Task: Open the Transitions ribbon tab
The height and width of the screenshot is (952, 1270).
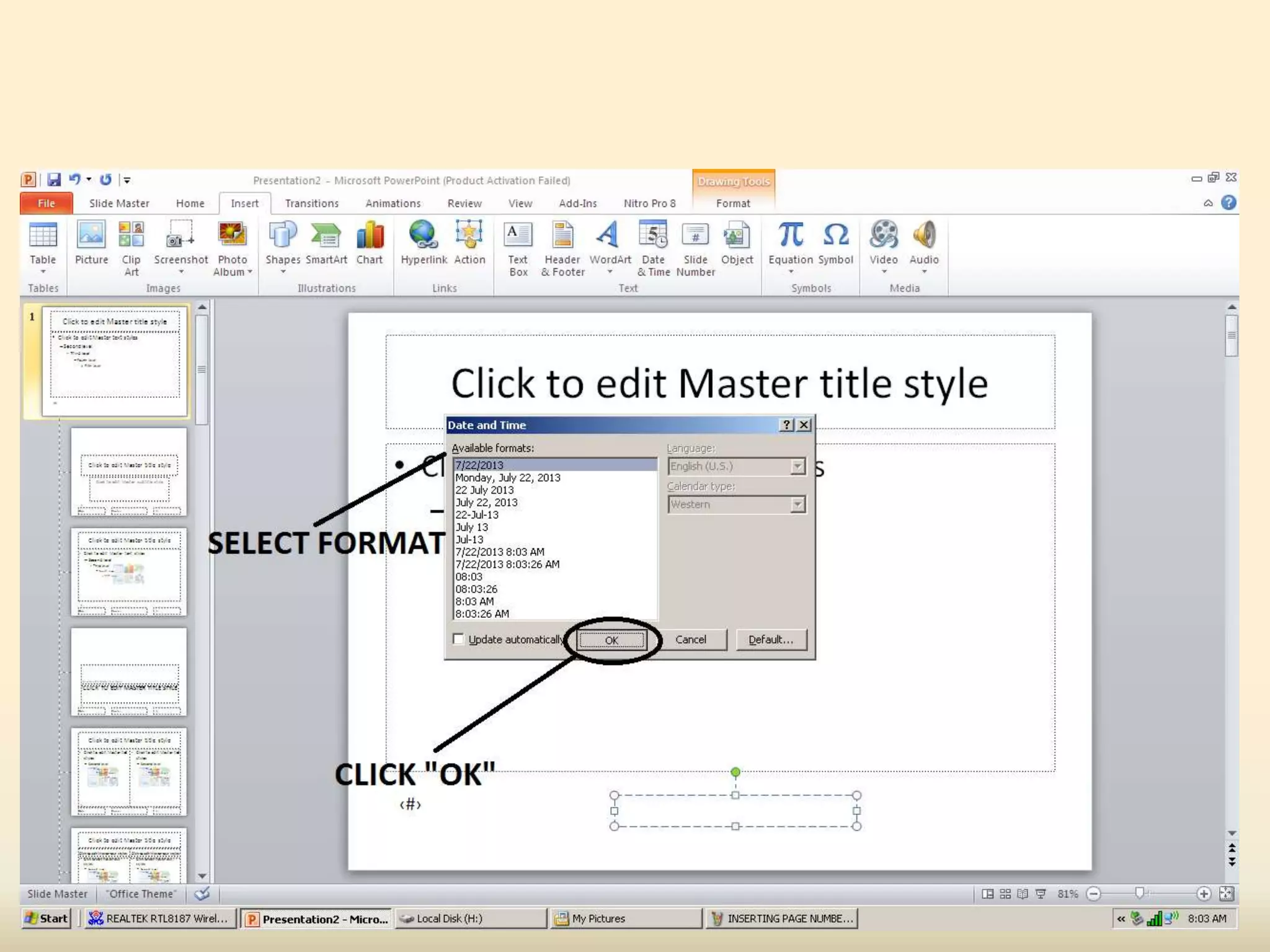Action: 311,203
